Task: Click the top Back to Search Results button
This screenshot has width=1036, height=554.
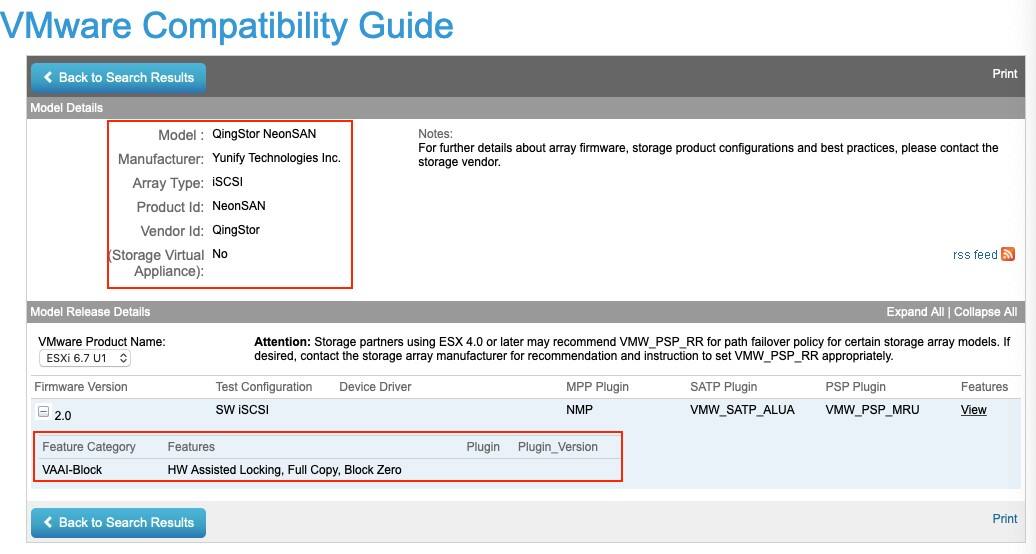Action: tap(118, 77)
